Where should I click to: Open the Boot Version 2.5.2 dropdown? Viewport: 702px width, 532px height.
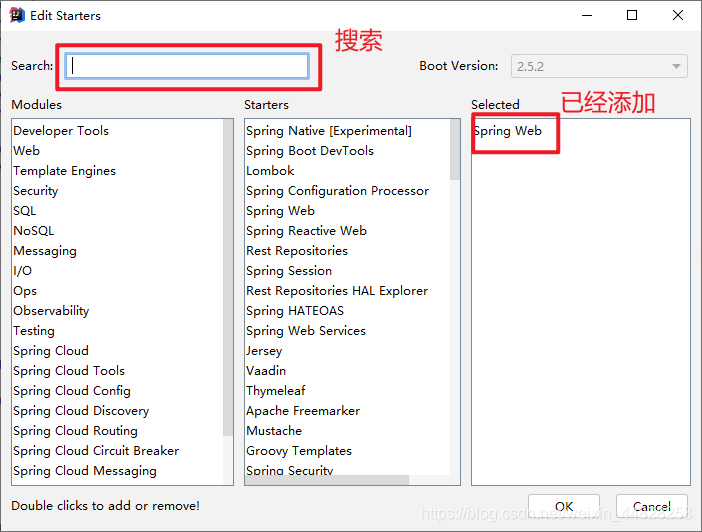(599, 66)
